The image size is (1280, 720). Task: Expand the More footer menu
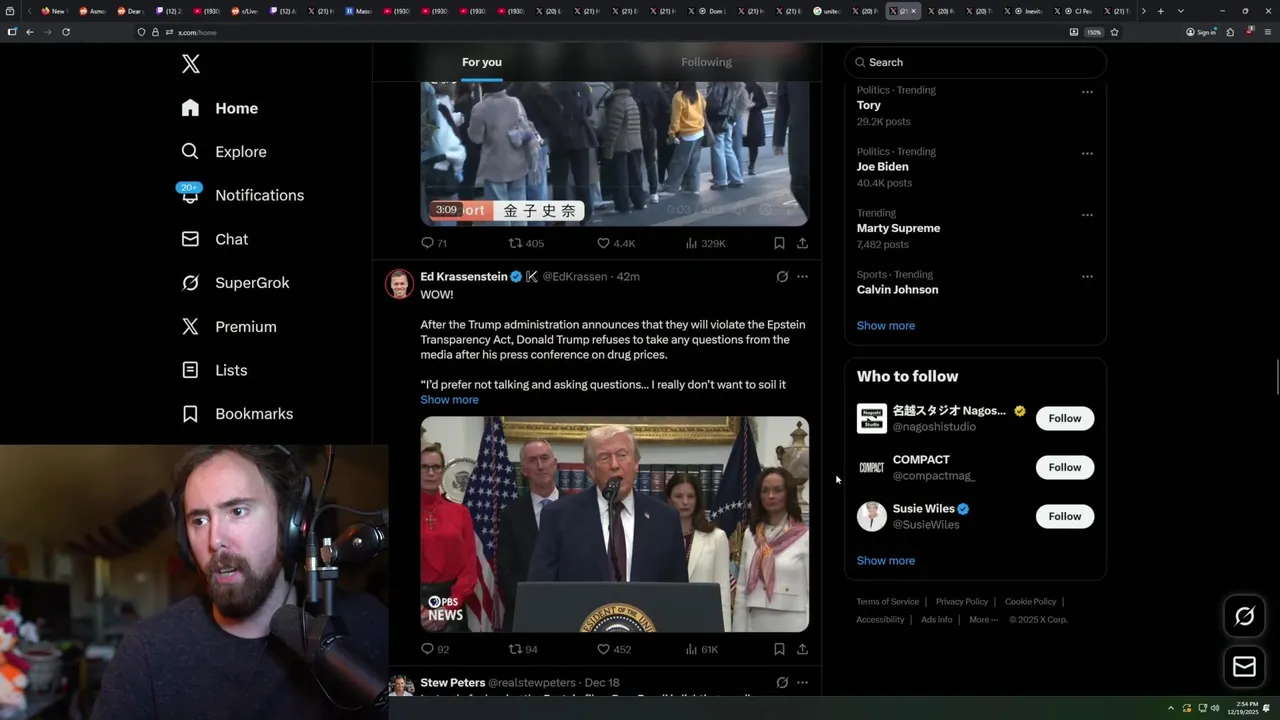point(982,620)
